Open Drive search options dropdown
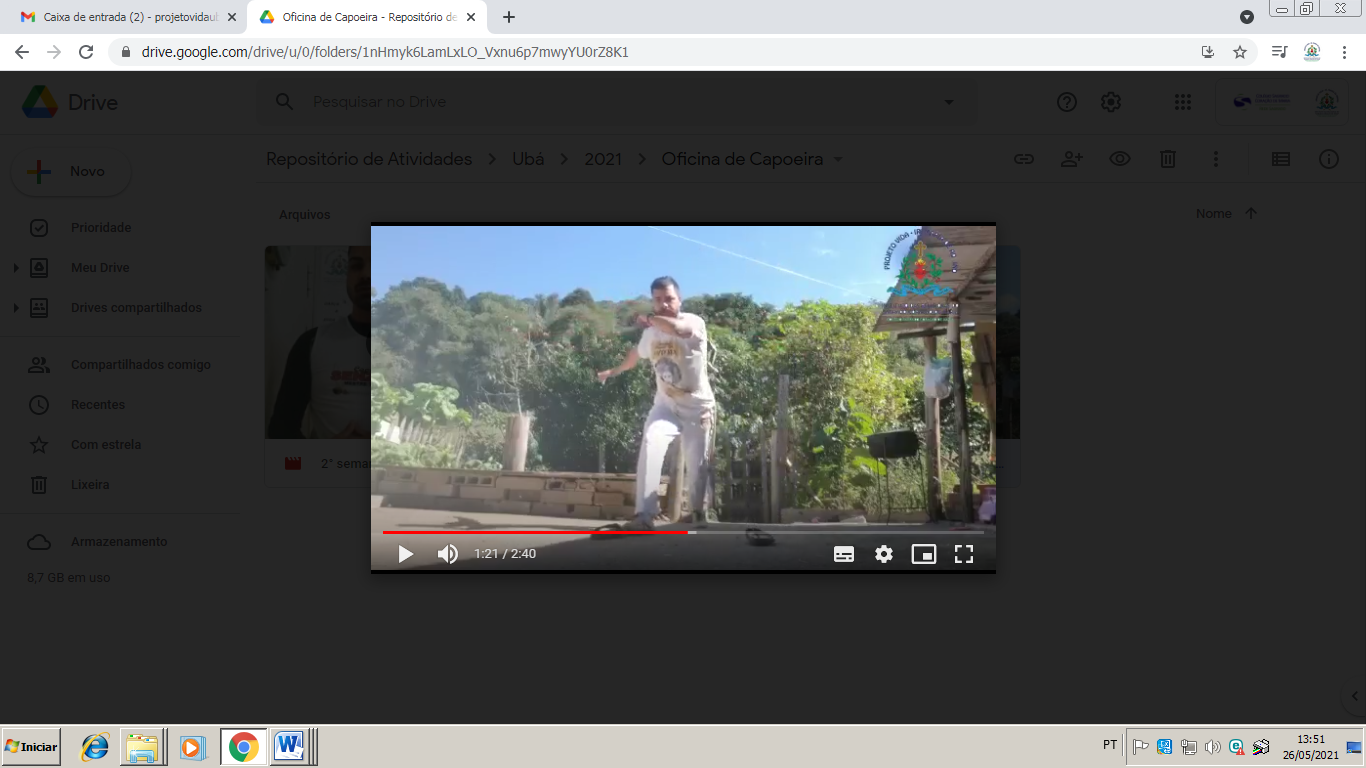This screenshot has width=1366, height=768. 949,102
